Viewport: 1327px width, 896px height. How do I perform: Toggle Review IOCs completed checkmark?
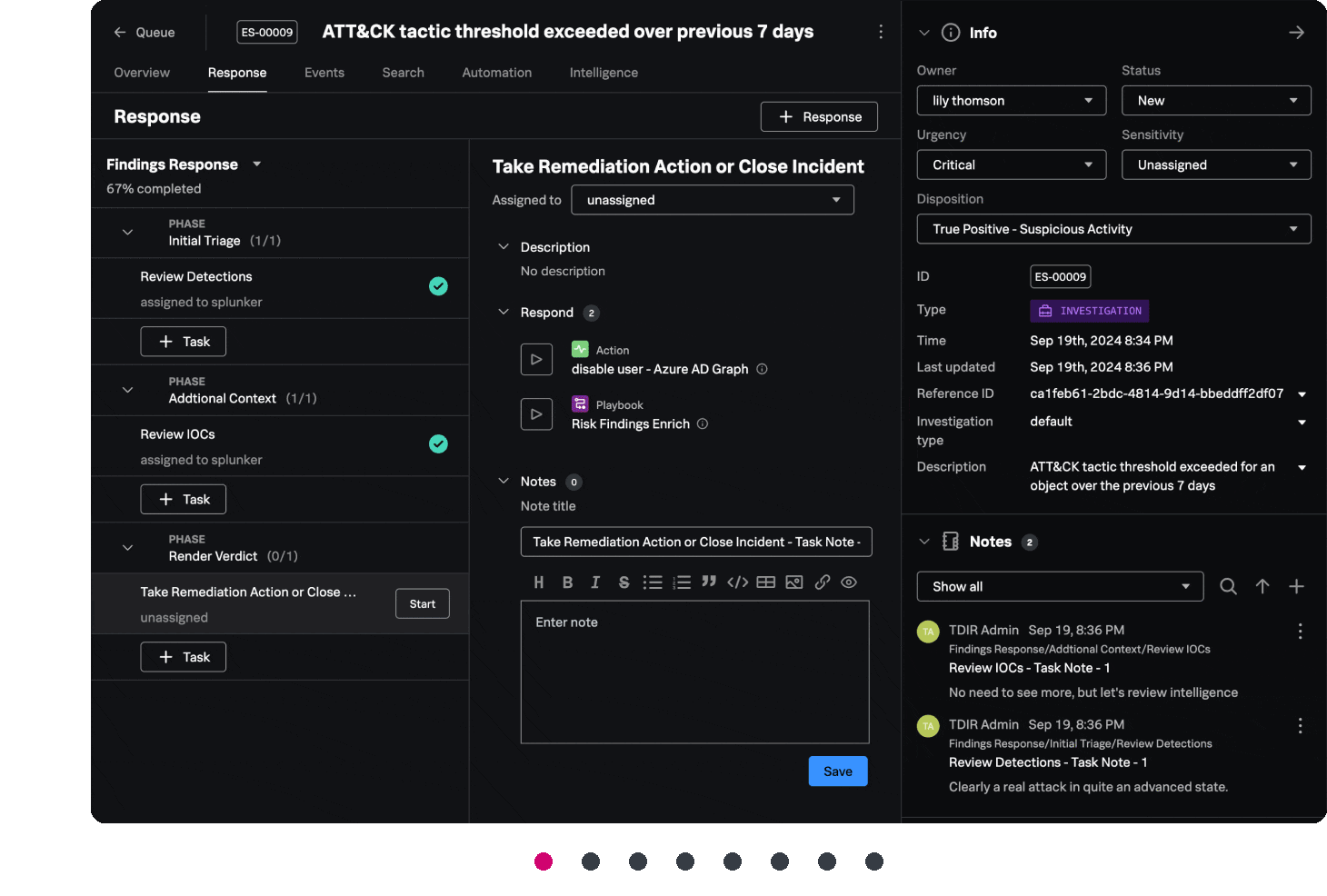pos(438,444)
